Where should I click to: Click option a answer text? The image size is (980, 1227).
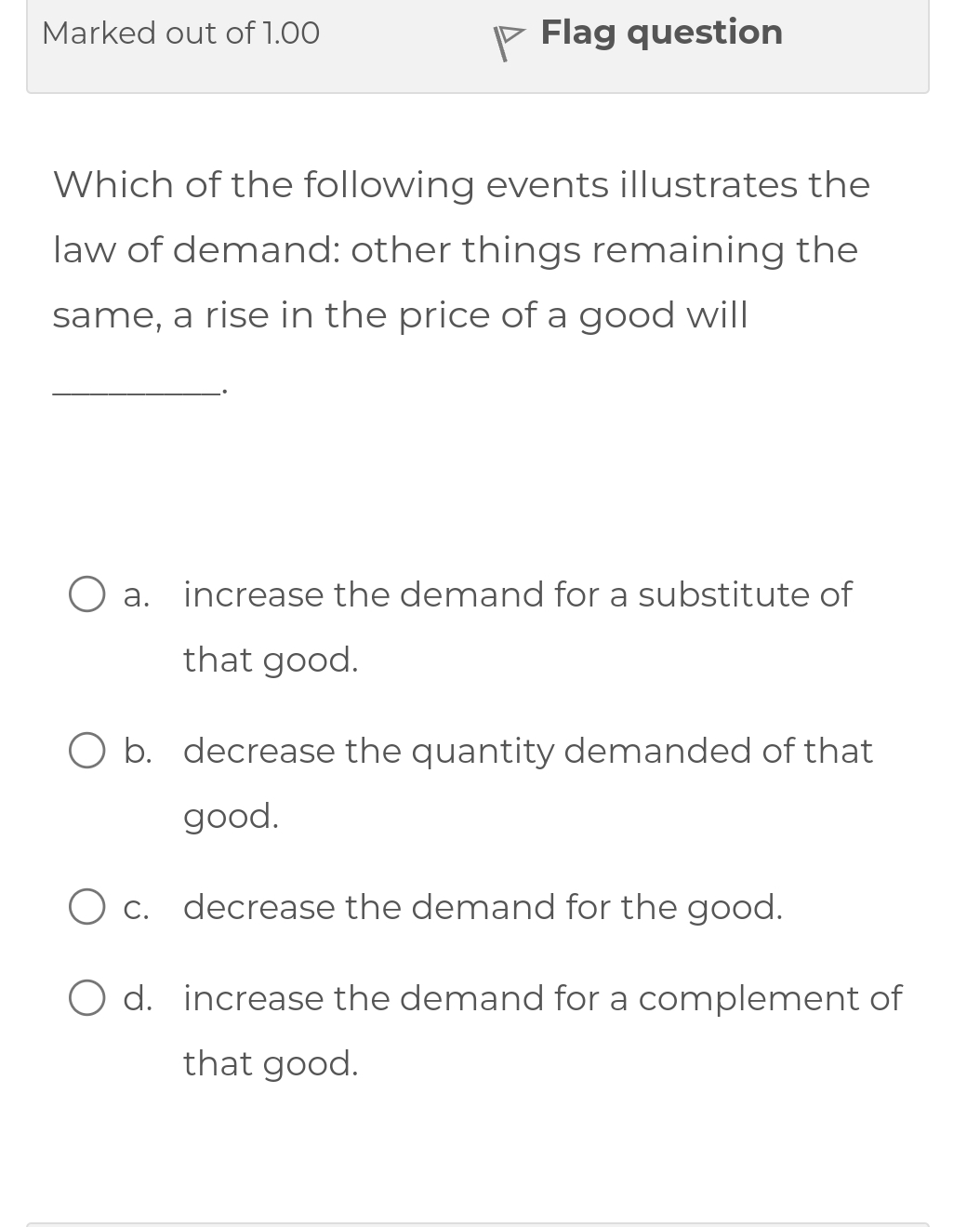[517, 594]
